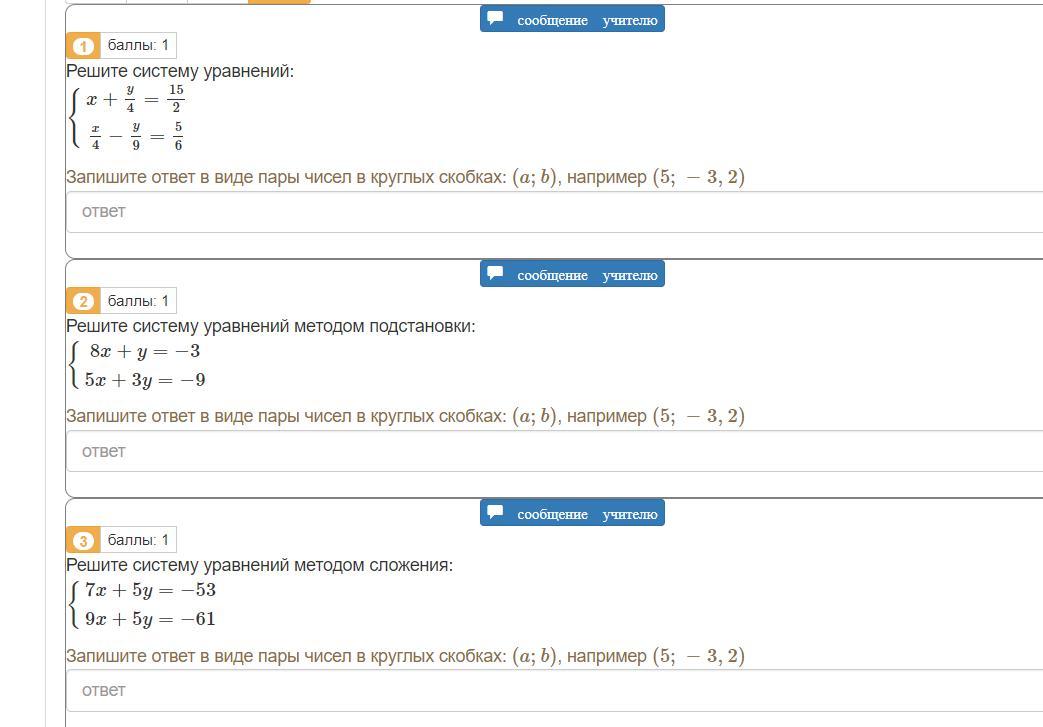Click the orange number 1 badge

(83, 46)
